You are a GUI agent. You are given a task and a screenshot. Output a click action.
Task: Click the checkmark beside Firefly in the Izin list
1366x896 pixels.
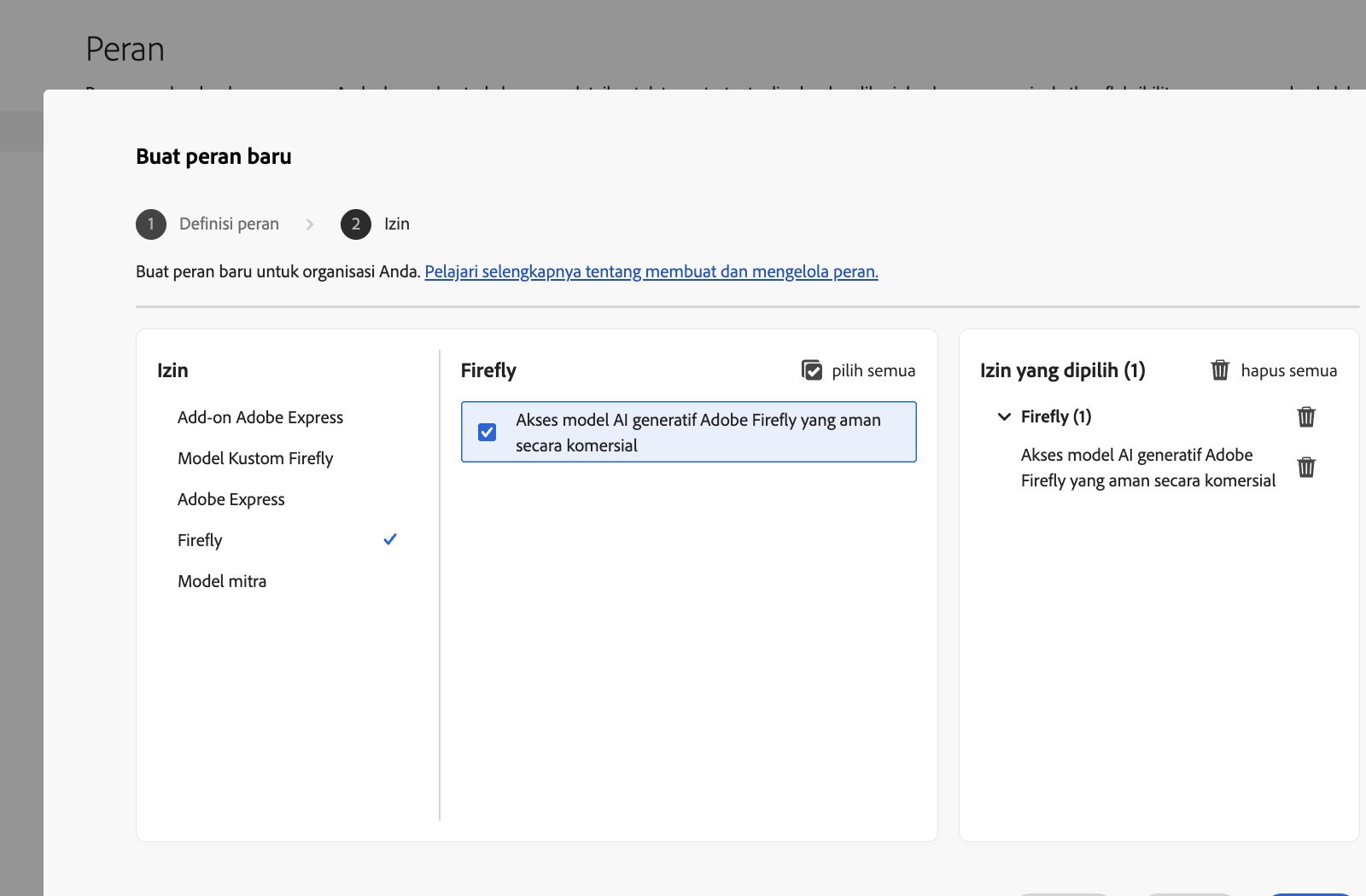391,538
